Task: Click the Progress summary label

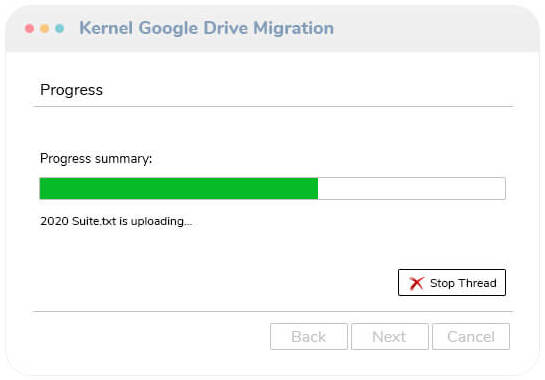Action: click(96, 159)
